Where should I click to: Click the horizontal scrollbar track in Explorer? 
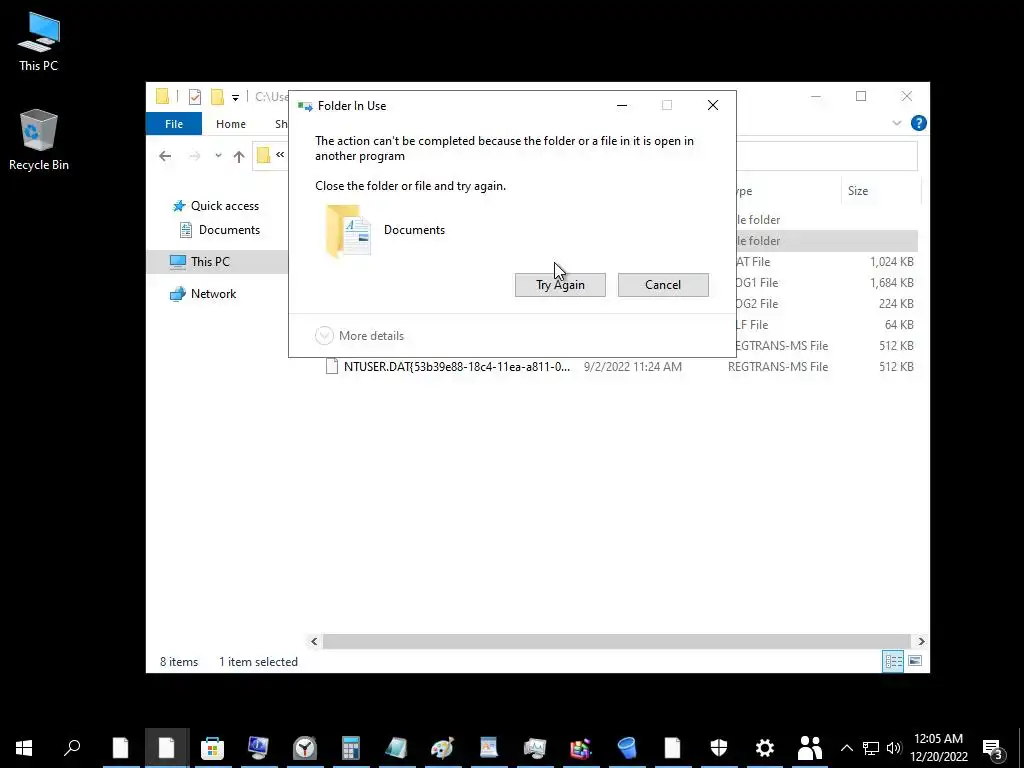616,641
